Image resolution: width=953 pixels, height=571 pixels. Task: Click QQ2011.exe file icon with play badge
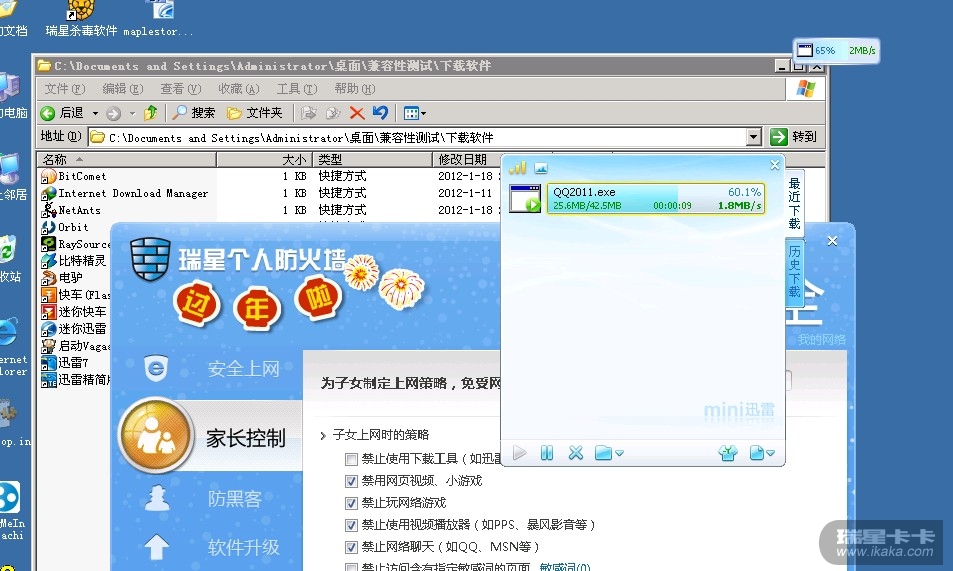pos(525,199)
